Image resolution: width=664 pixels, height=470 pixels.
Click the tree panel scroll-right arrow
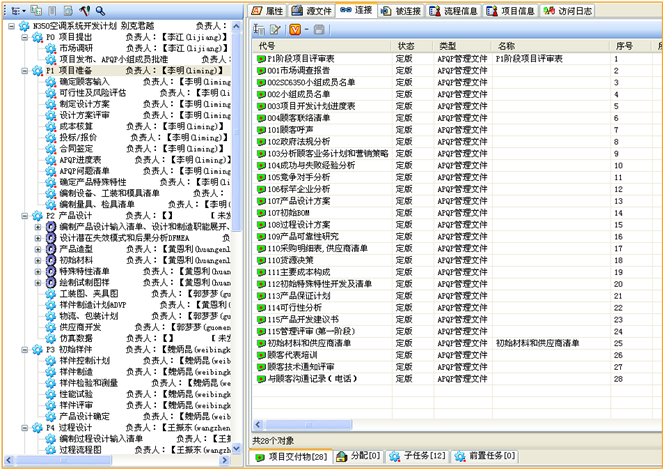click(x=225, y=460)
